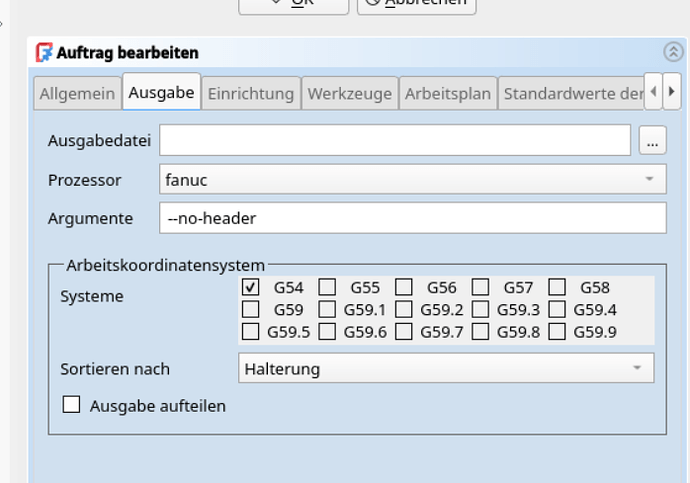Click the browse button for Ausgabedatei
This screenshot has width=690, height=483.
pos(652,141)
